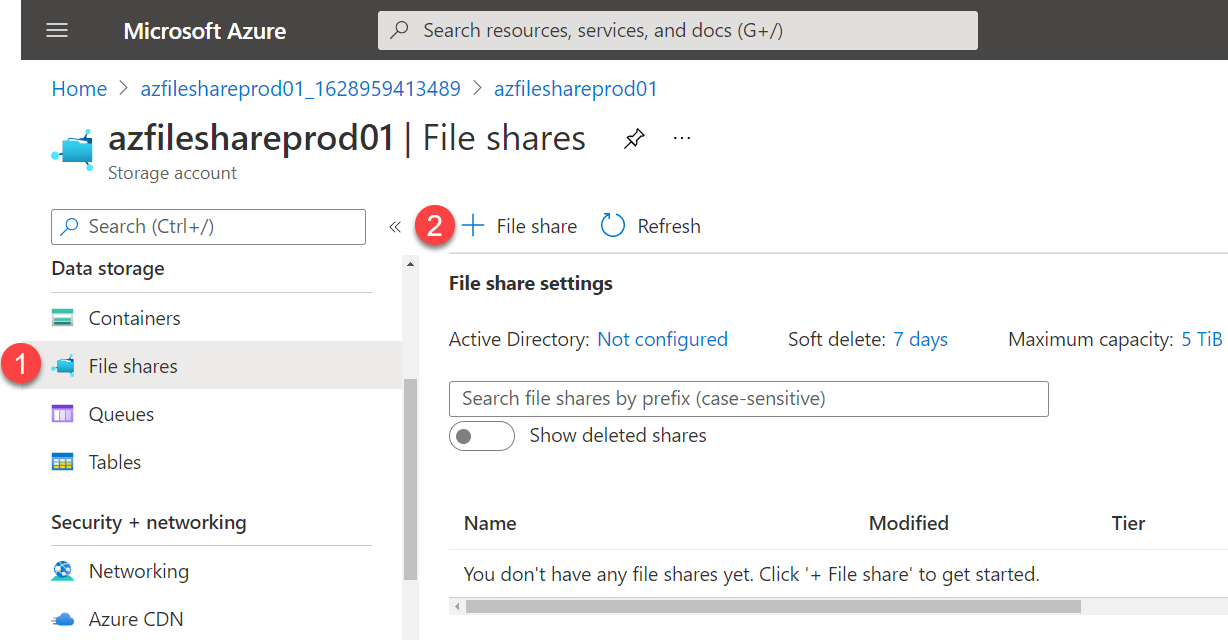Click the plus icon beside File share

[472, 226]
